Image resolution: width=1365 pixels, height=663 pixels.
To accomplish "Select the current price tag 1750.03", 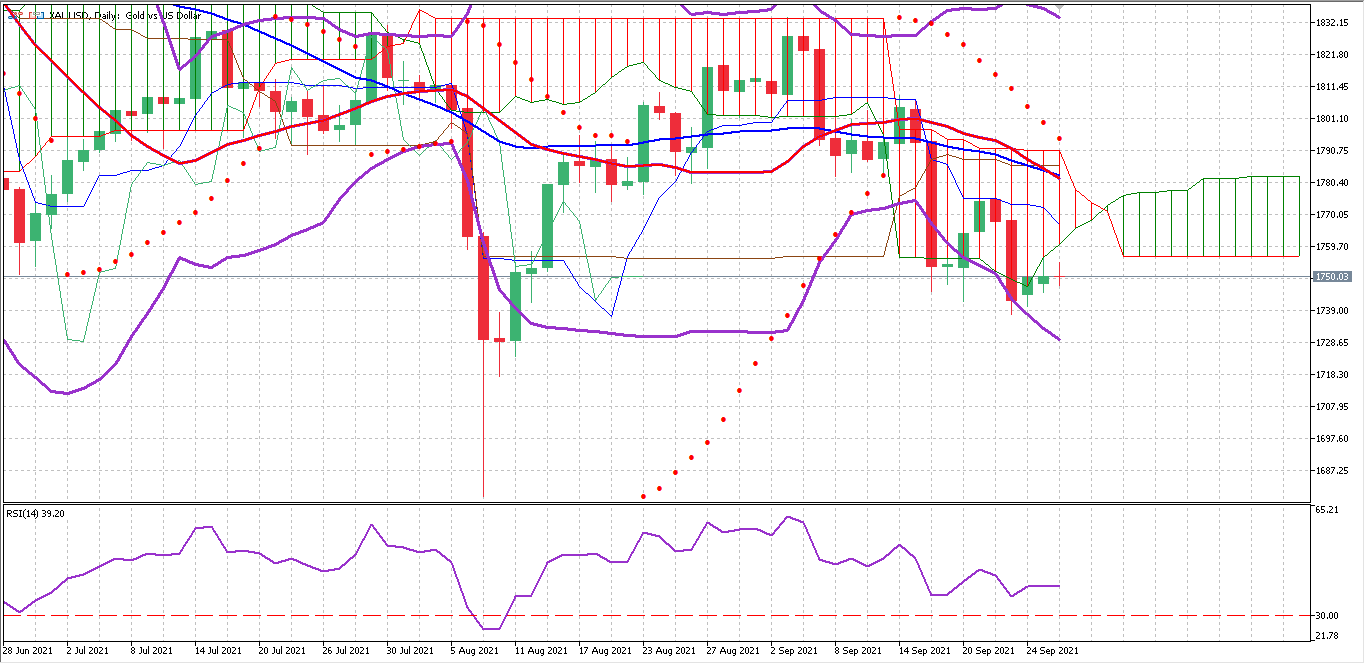I will [x=1331, y=277].
